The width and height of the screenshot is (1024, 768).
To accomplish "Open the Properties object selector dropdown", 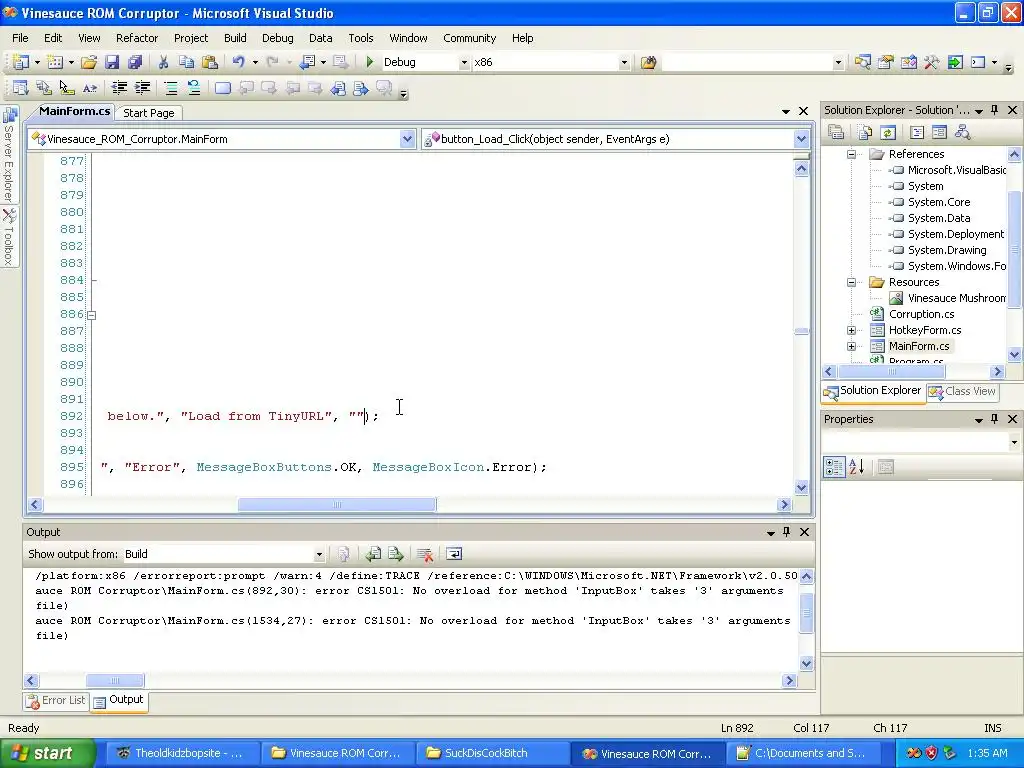I will (x=1014, y=442).
